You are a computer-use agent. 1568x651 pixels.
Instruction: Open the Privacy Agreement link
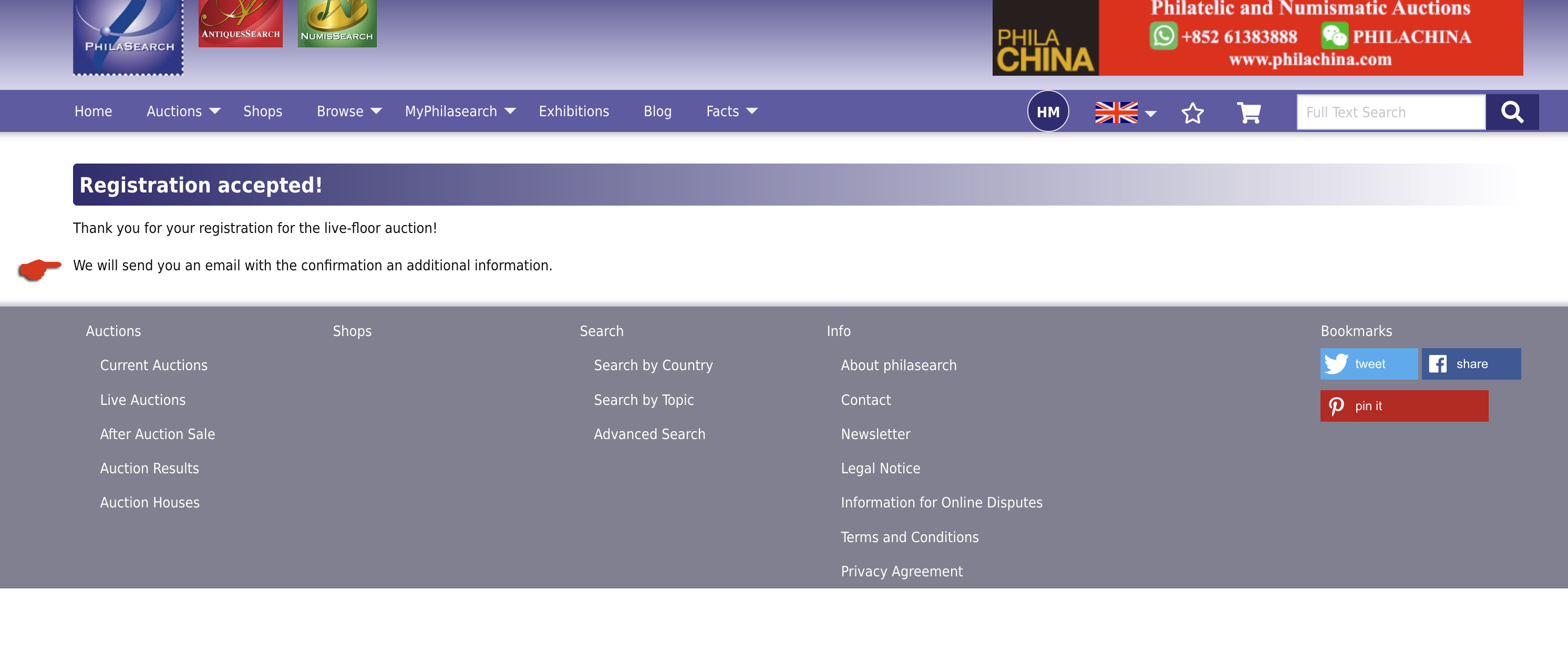902,572
